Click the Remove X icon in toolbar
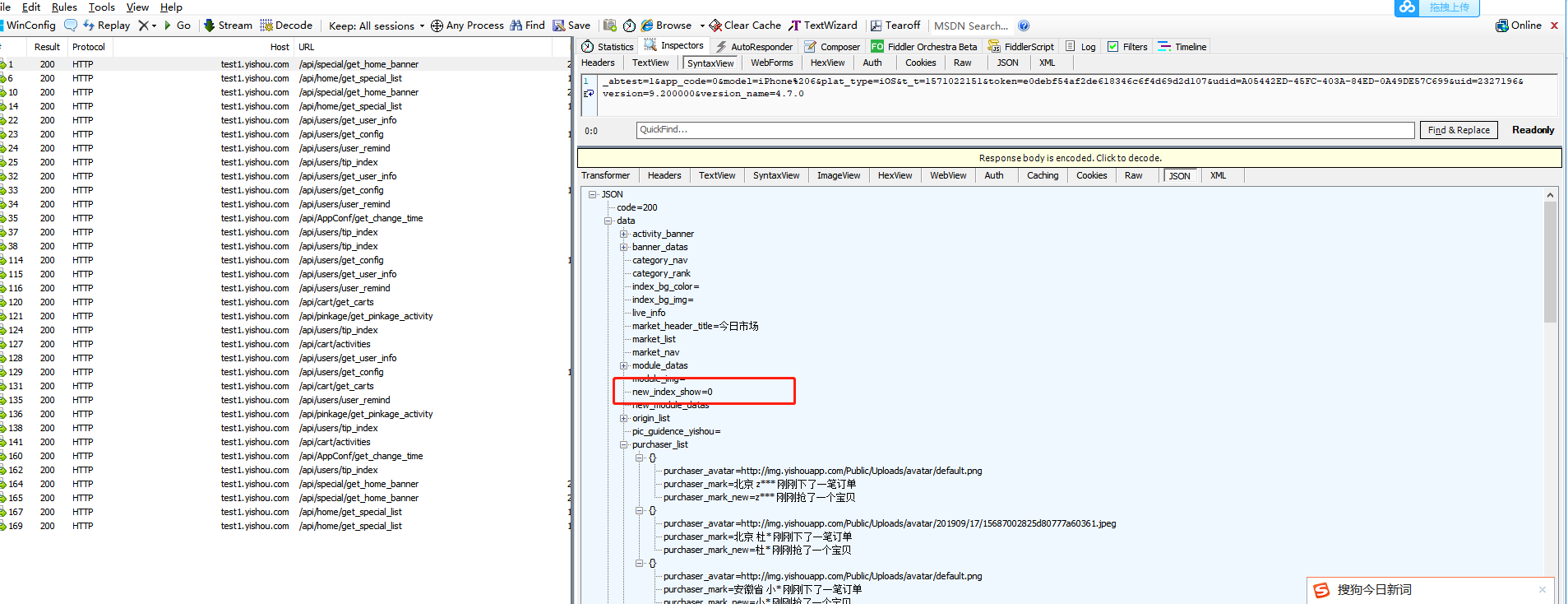The height and width of the screenshot is (604, 1568). (144, 26)
